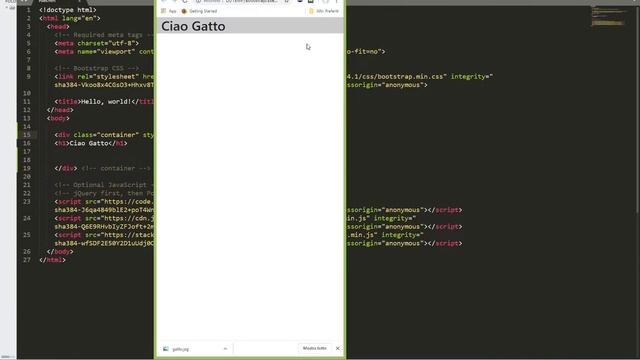Click the closing html tag on line 27
The height and width of the screenshot is (360, 640).
52,260
